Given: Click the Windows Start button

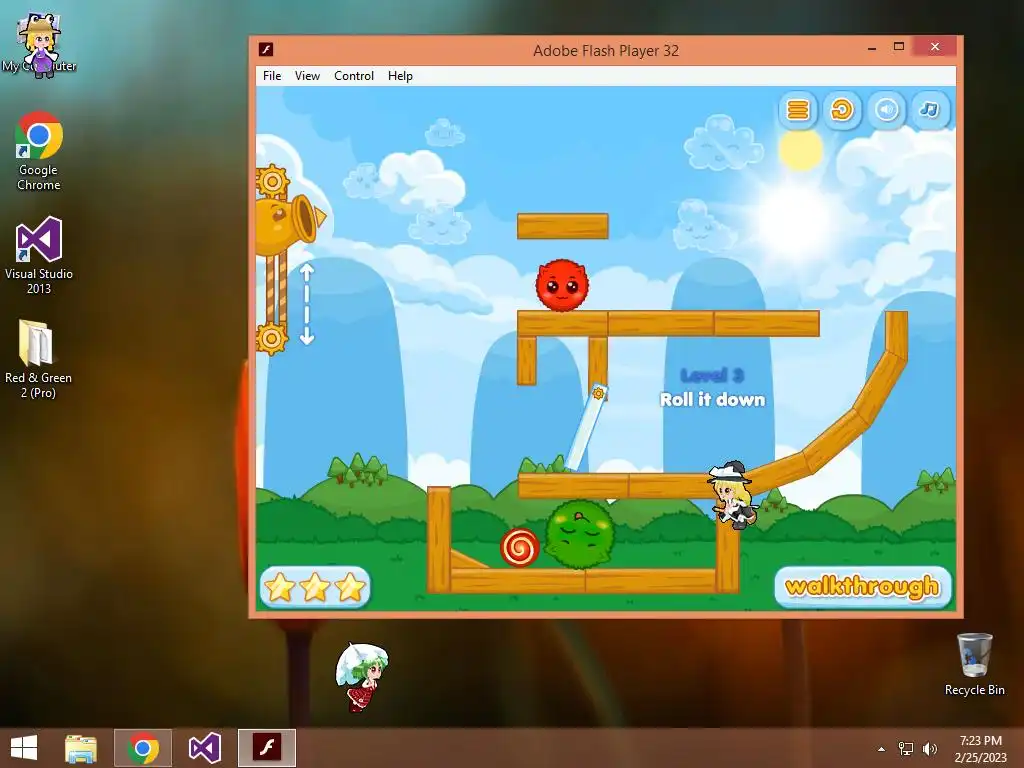Looking at the screenshot, I should click(24, 748).
